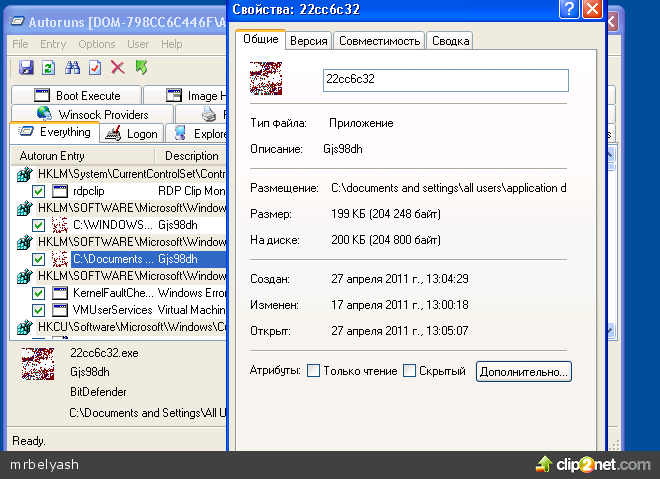This screenshot has height=479, width=660.
Task: Close the Свойства: 22cc6c32 dialog
Action: pyautogui.click(x=592, y=9)
